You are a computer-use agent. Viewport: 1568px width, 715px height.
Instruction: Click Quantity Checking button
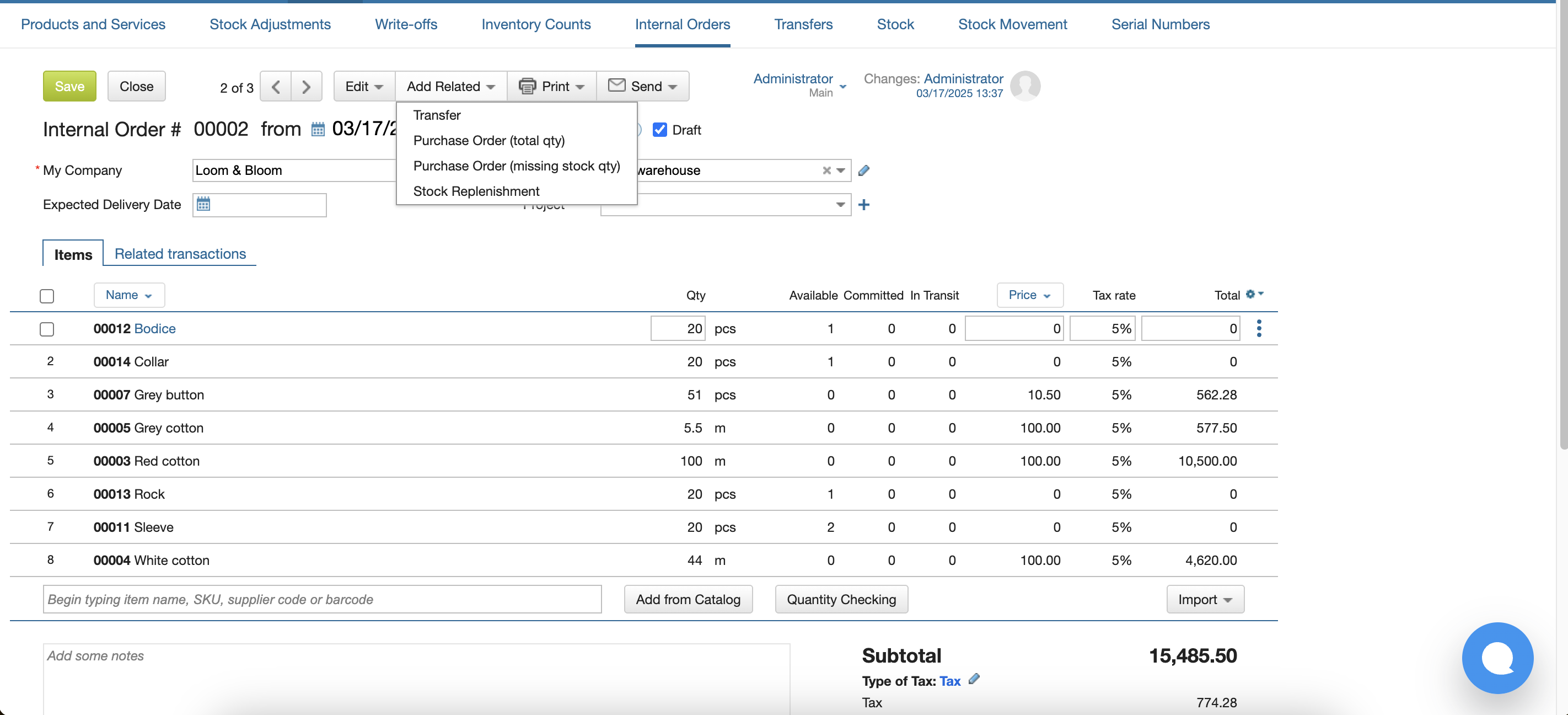(x=841, y=599)
